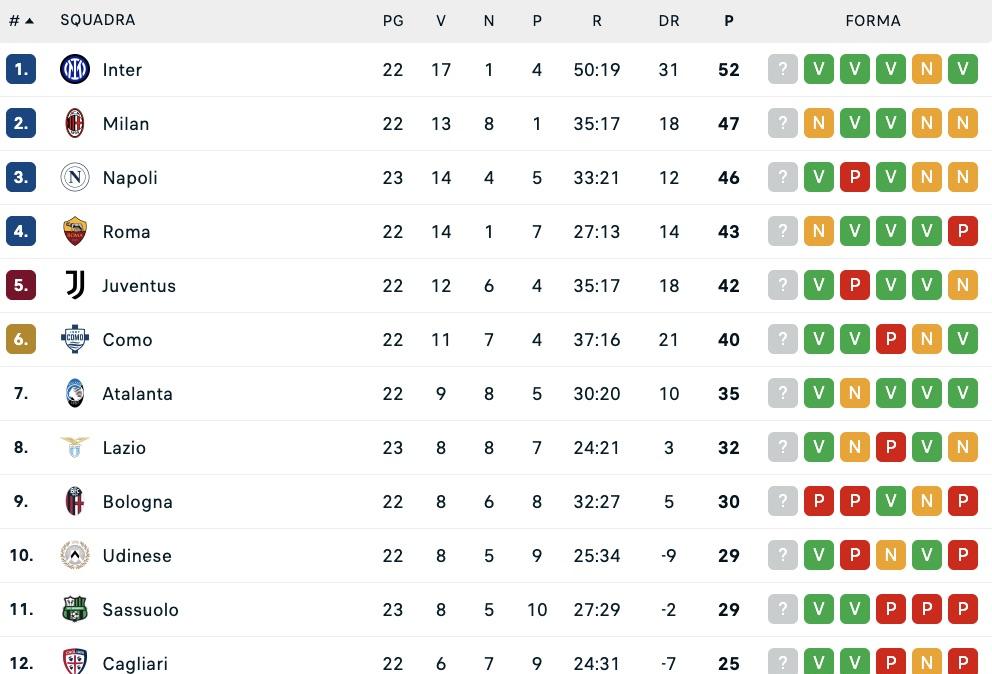
Task: Click the Lazio club crest
Action: [75, 447]
